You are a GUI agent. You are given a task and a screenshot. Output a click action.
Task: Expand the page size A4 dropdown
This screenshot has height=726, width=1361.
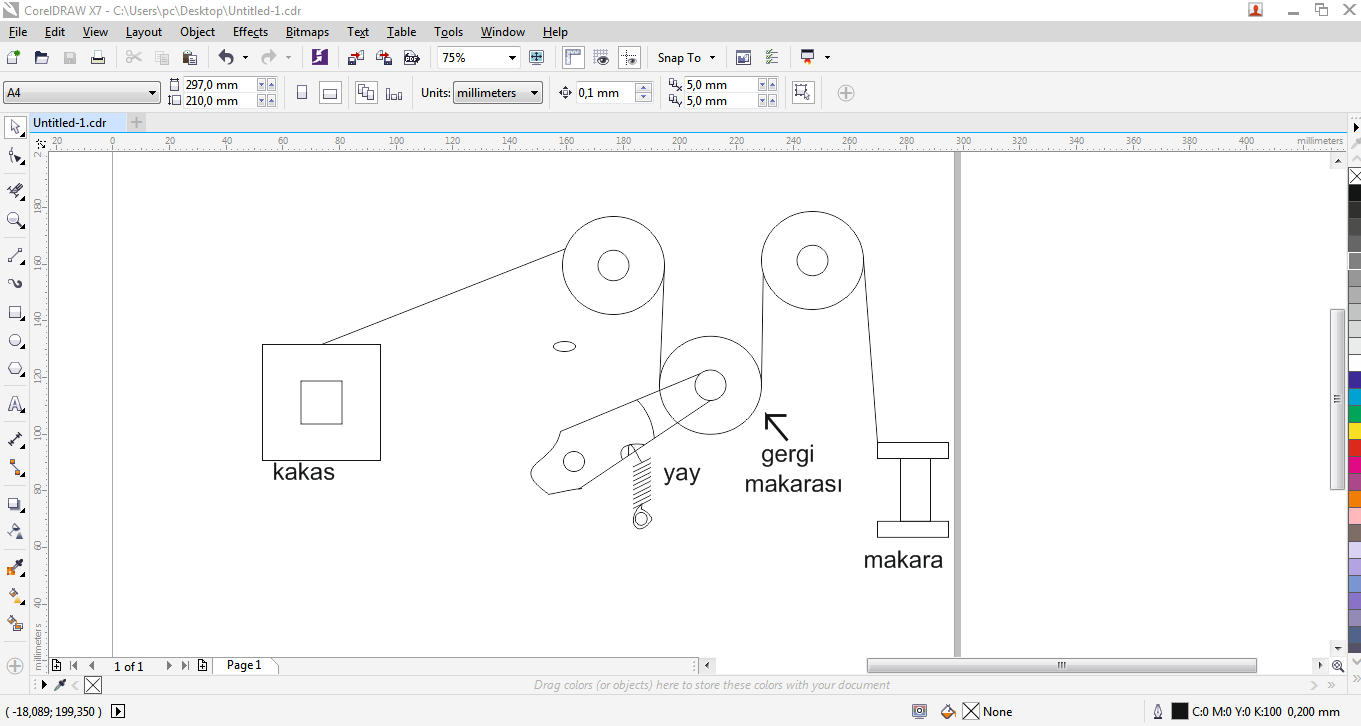point(152,93)
